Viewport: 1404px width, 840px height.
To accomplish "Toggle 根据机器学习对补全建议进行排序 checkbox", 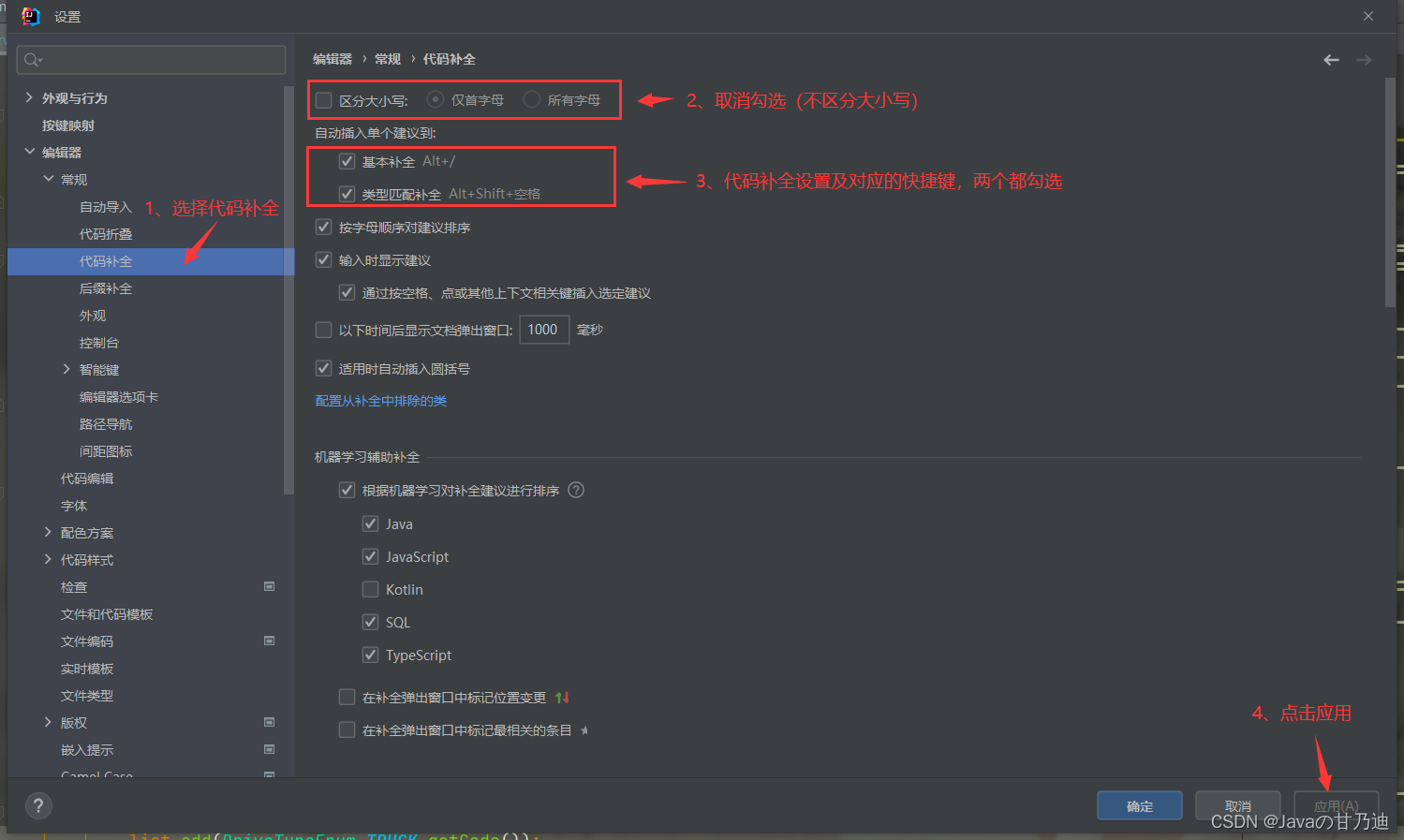I will pyautogui.click(x=347, y=490).
